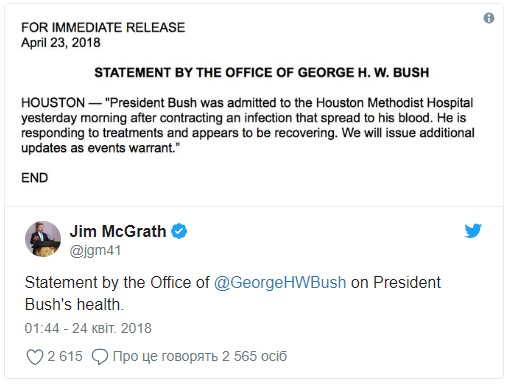Click the HOUSTON paragraph of the statement
Image resolution: width=509 pixels, height=384 pixels.
[x=248, y=125]
